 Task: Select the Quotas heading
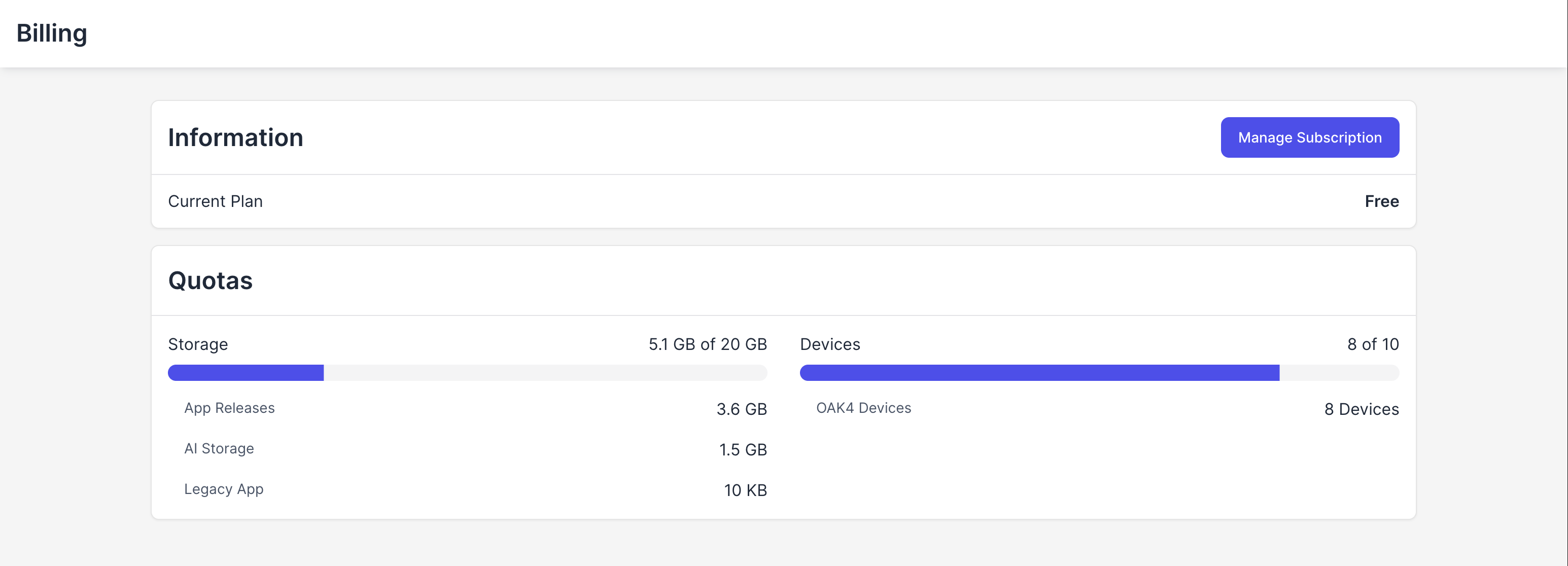(x=210, y=280)
